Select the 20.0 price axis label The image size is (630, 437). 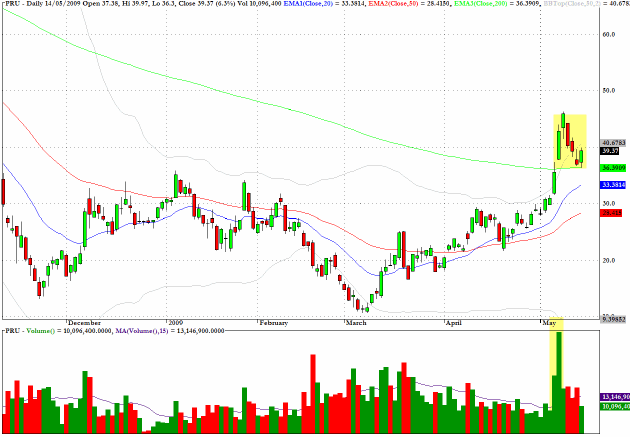(x=609, y=260)
